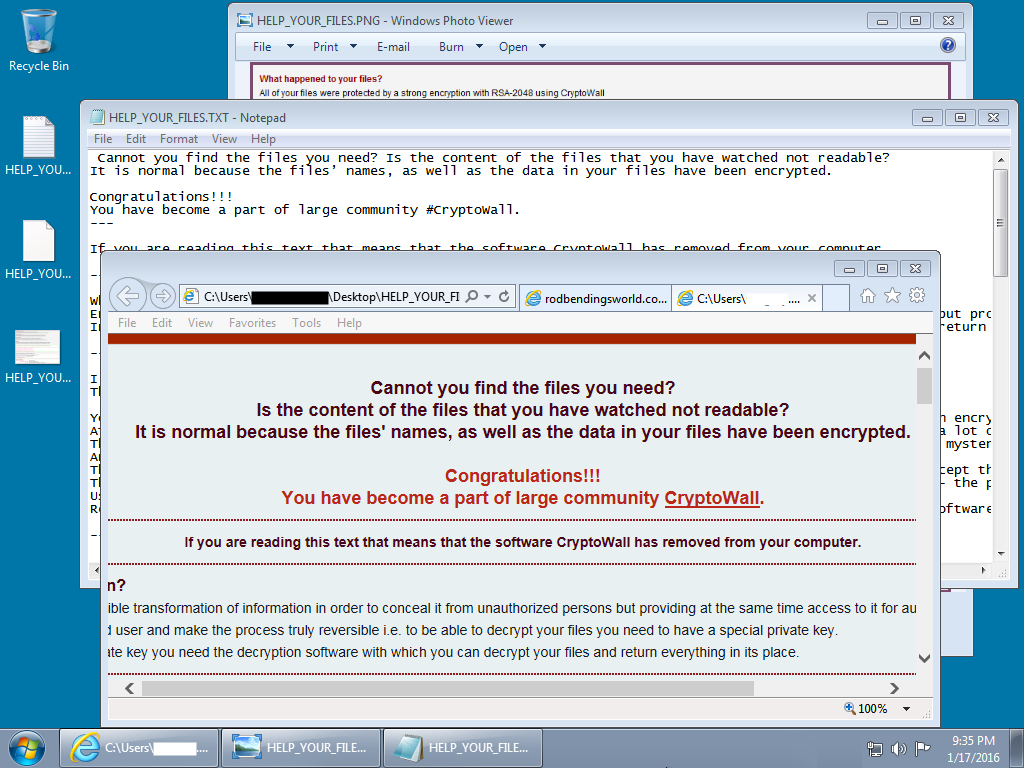The image size is (1024, 768).
Task: Open the Photo Viewer Print dropdown
Action: pyautogui.click(x=335, y=47)
